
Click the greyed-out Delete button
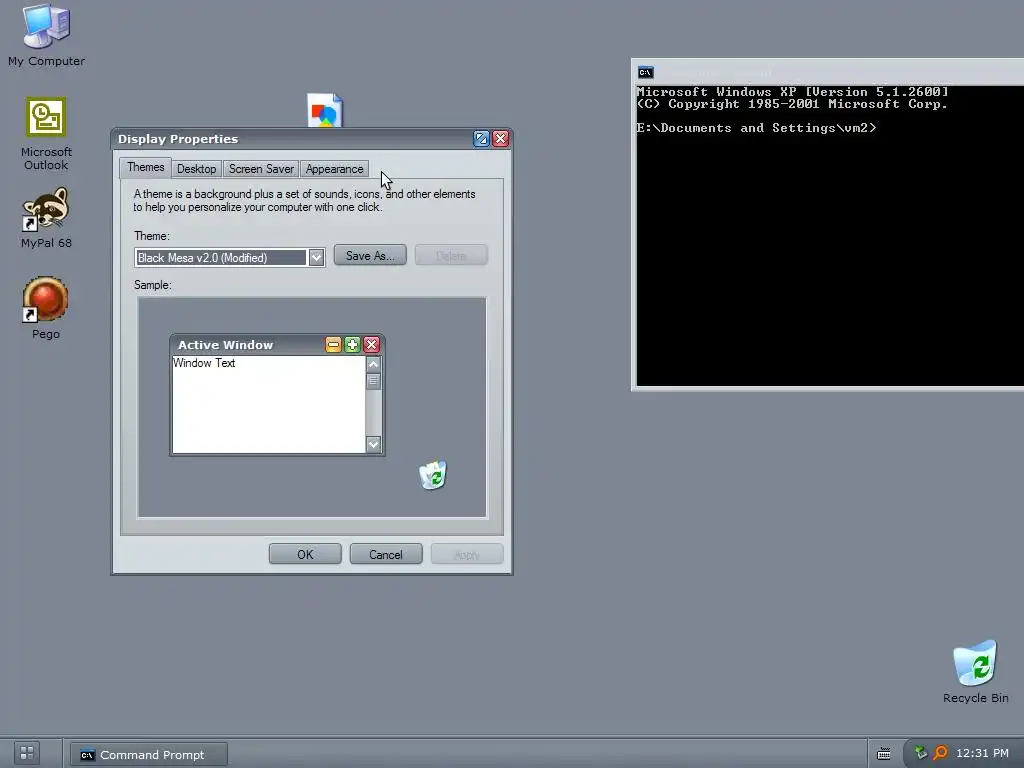pos(451,255)
